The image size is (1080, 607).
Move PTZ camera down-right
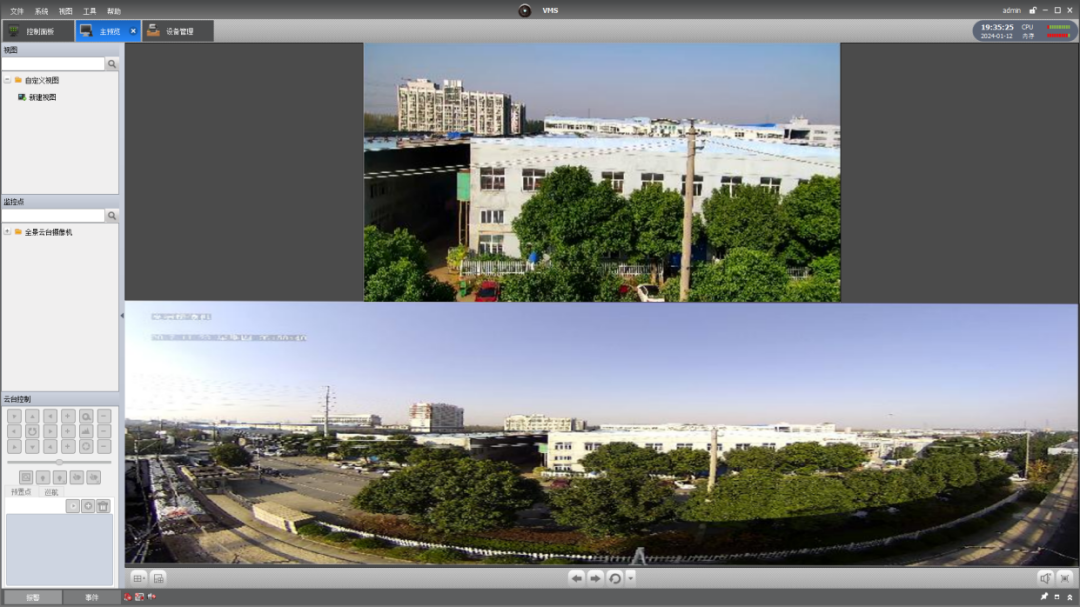50,446
